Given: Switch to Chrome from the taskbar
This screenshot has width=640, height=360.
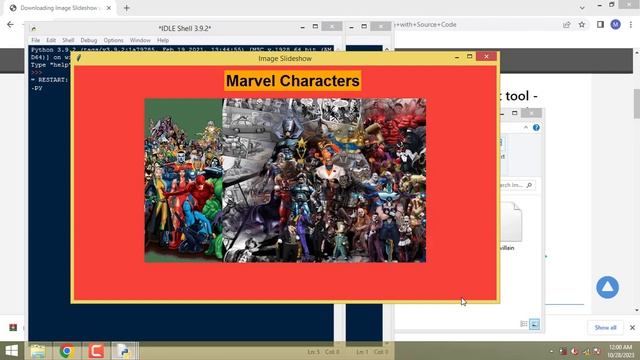Looking at the screenshot, I should (x=67, y=351).
